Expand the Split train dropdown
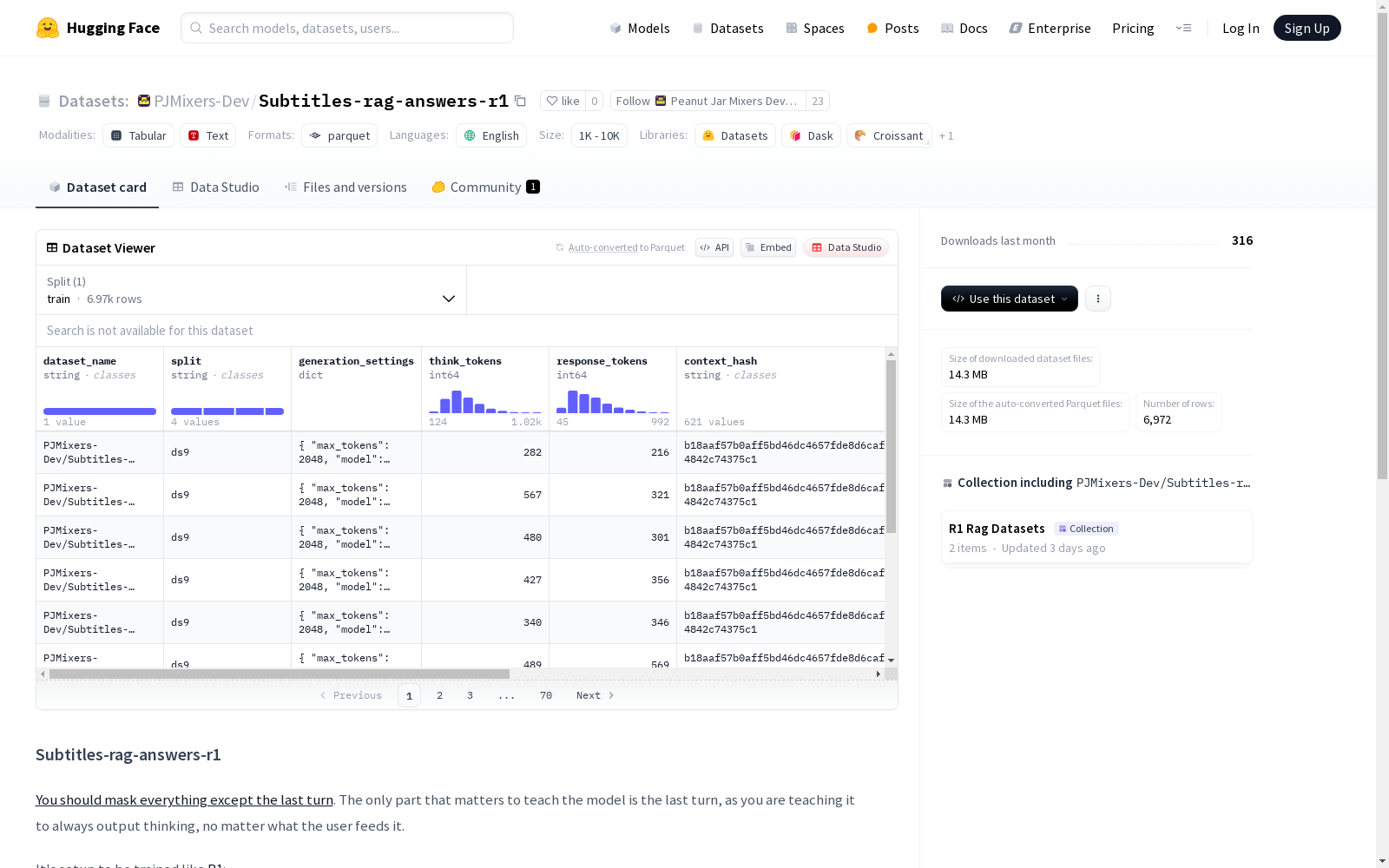This screenshot has height=868, width=1389. click(252, 290)
